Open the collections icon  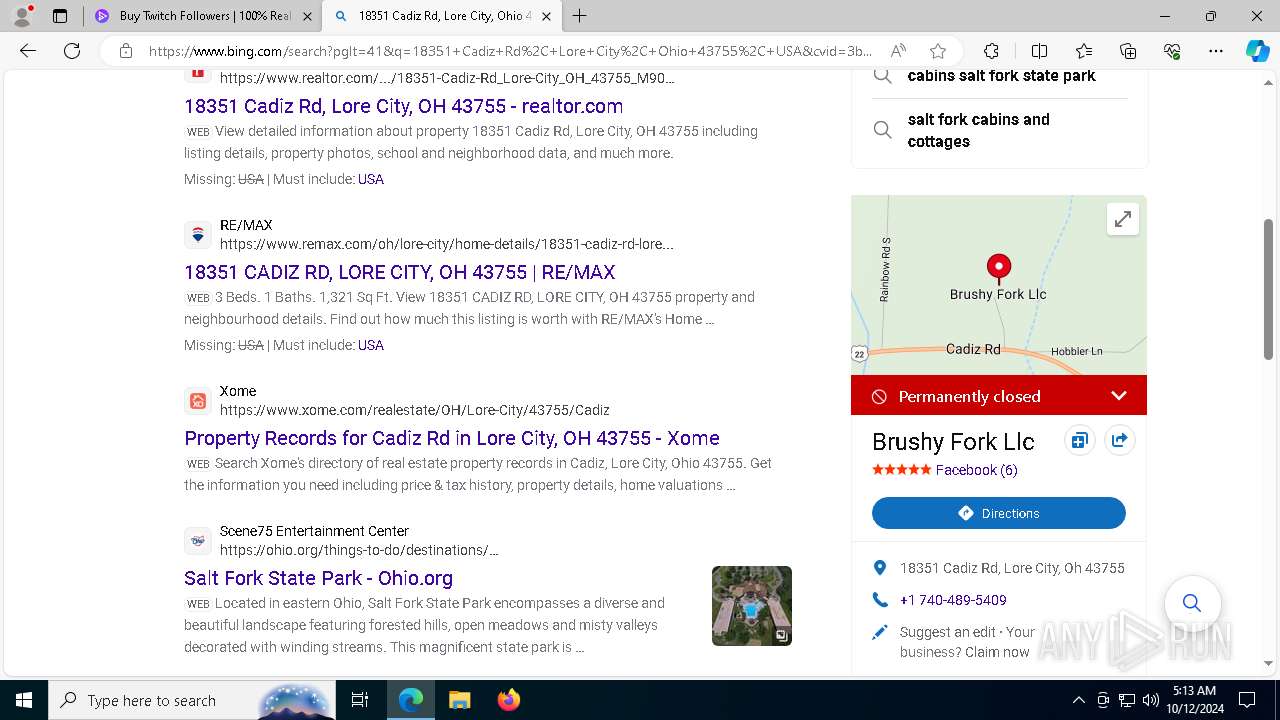pyautogui.click(x=1128, y=51)
